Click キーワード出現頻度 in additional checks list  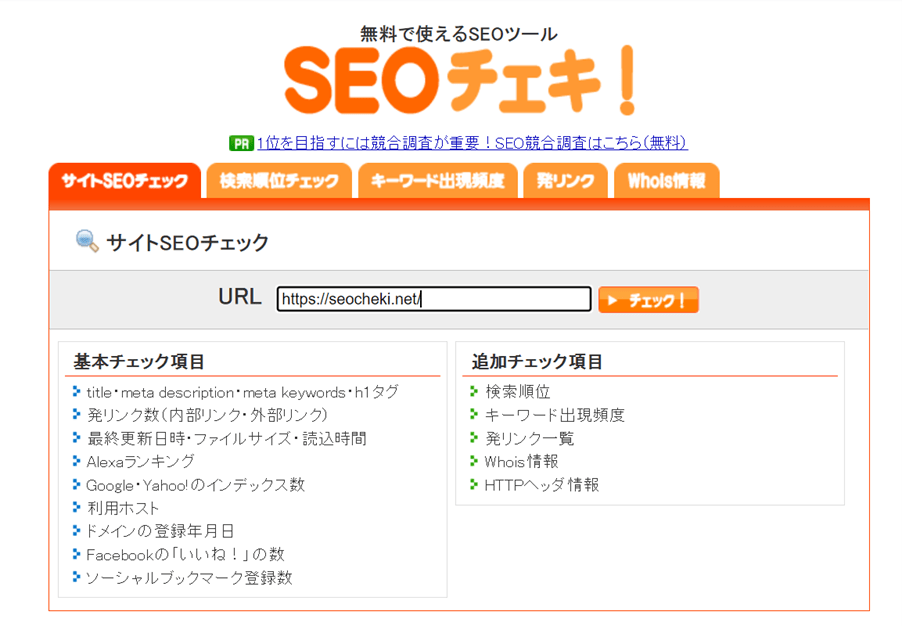pos(555,415)
